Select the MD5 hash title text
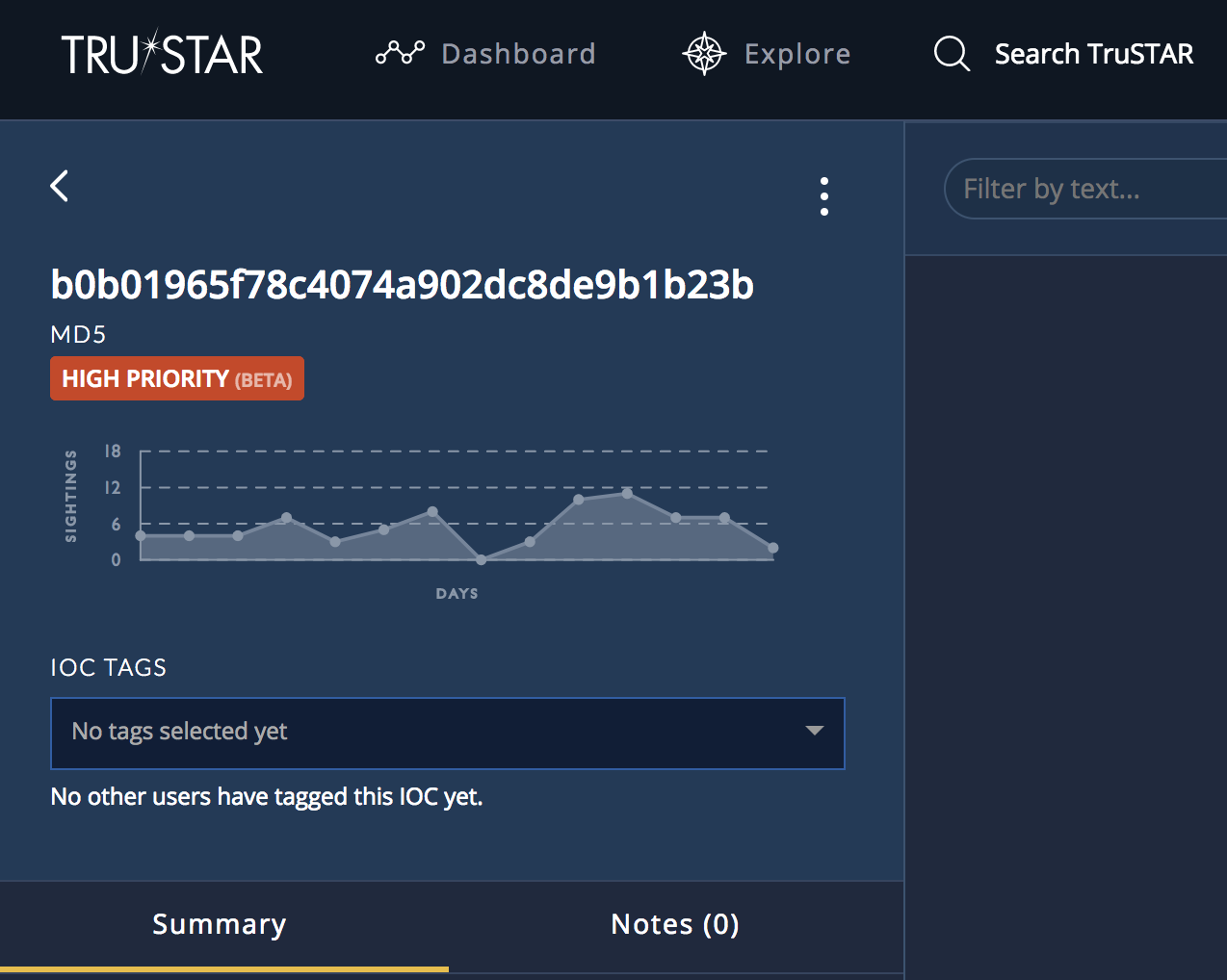The height and width of the screenshot is (980, 1227). 402,285
